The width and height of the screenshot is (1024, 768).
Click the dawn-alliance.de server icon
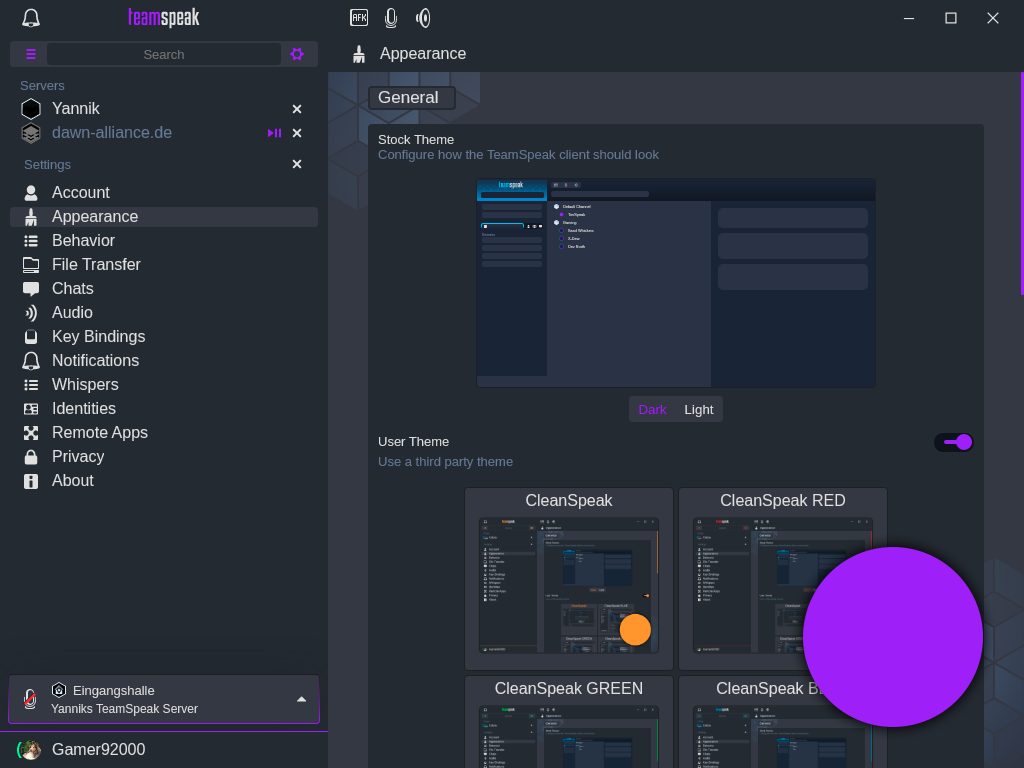pyautogui.click(x=31, y=133)
